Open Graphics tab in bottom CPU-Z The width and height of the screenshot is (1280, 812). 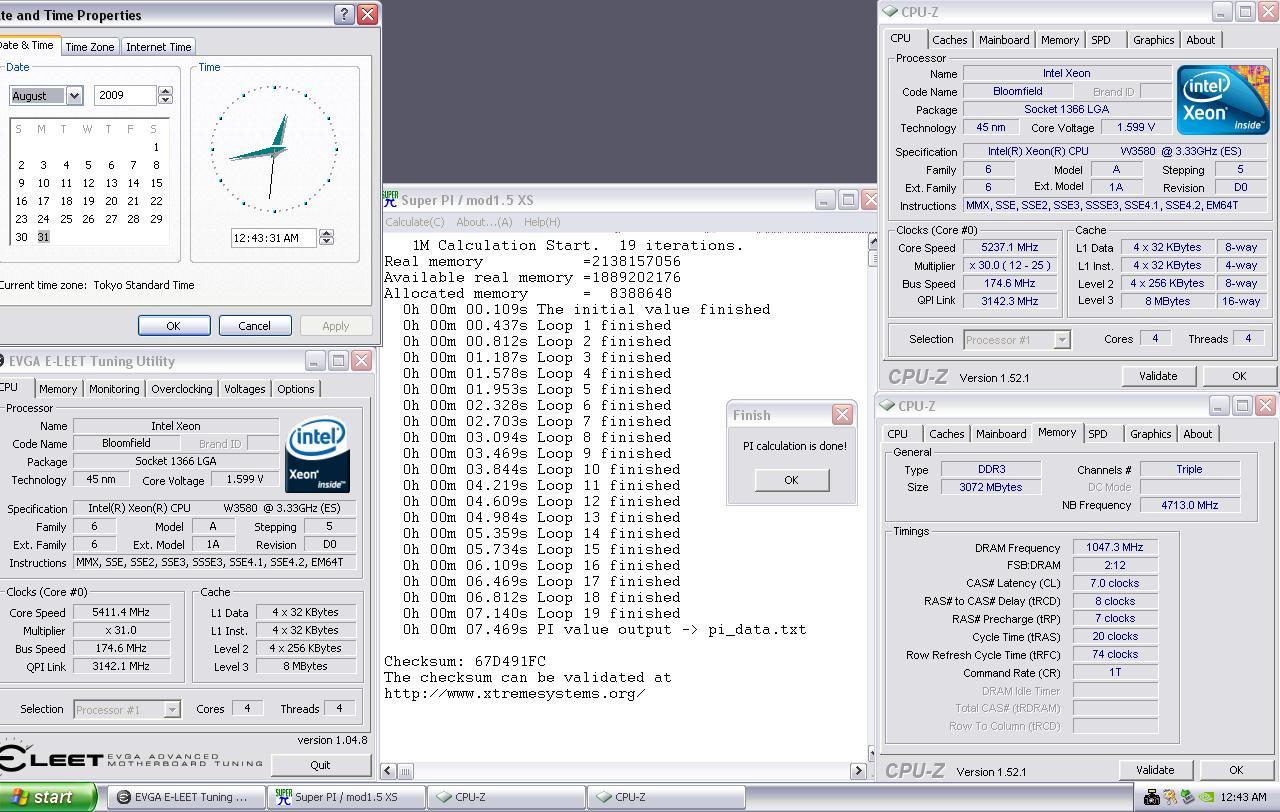click(x=1150, y=434)
